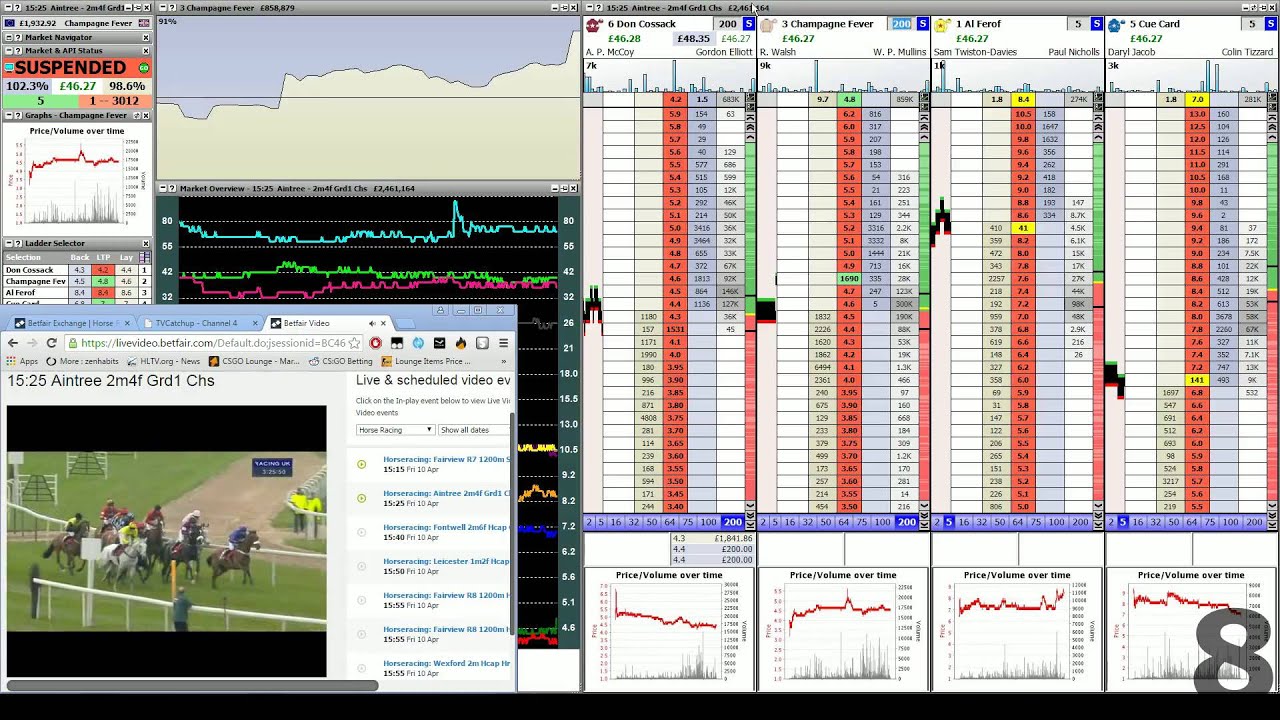Open the Chrome hamburger menu
The height and width of the screenshot is (720, 1280).
[503, 343]
